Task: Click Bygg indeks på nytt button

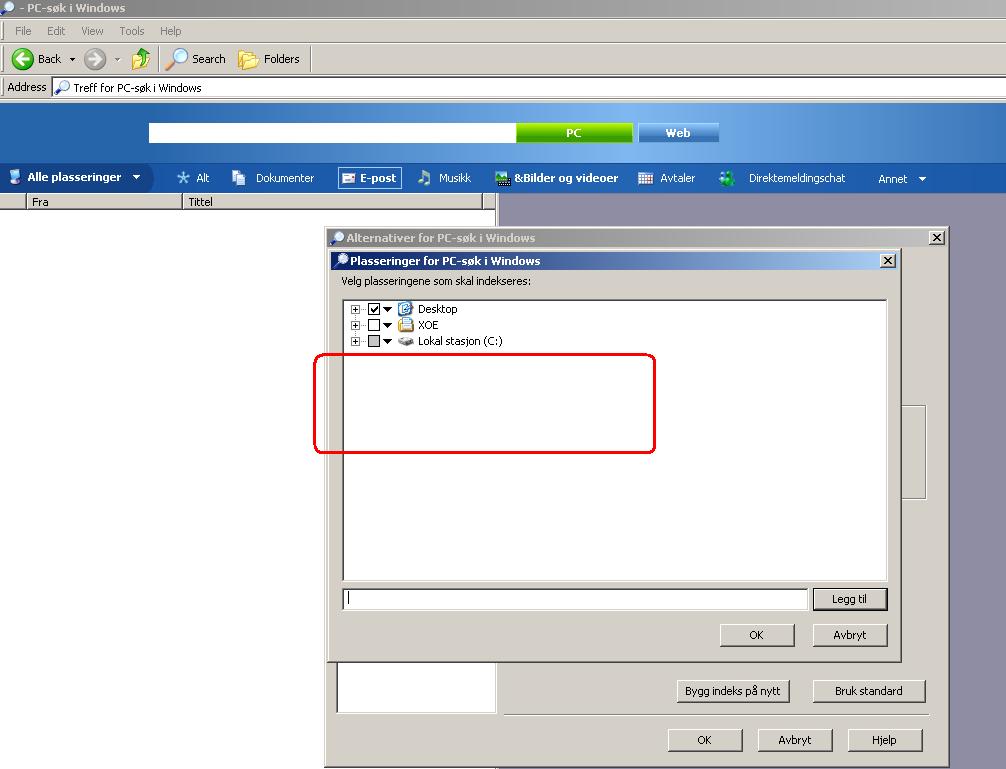Action: [733, 691]
